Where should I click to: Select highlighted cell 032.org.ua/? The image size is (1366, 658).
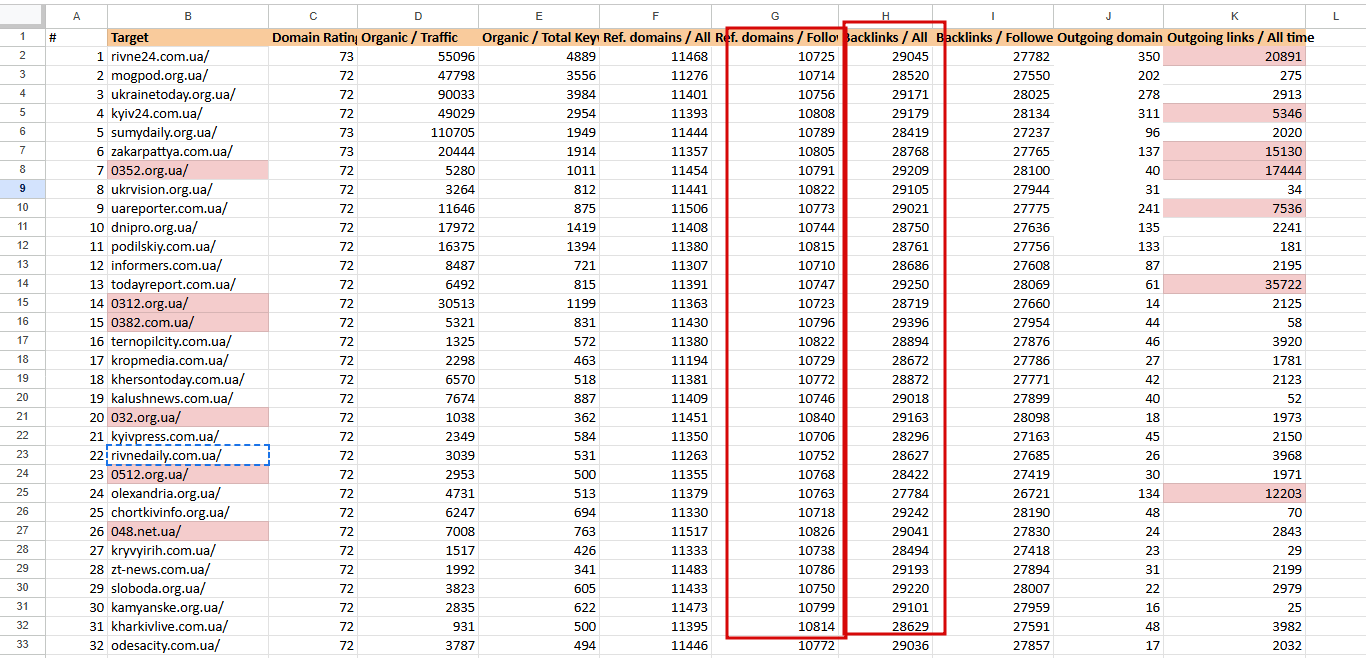[x=188, y=417]
